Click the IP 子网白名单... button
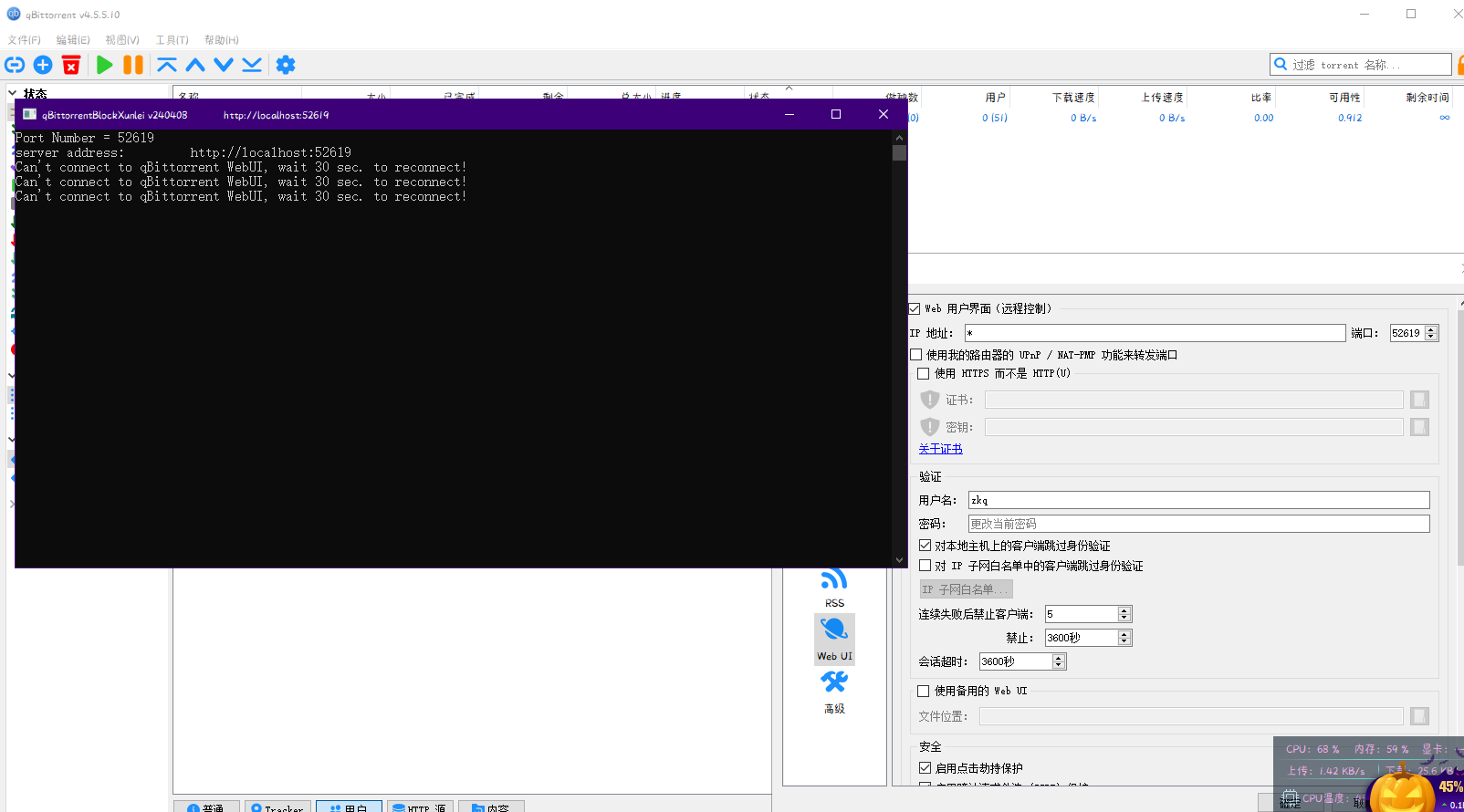This screenshot has height=812, width=1464. click(x=966, y=589)
